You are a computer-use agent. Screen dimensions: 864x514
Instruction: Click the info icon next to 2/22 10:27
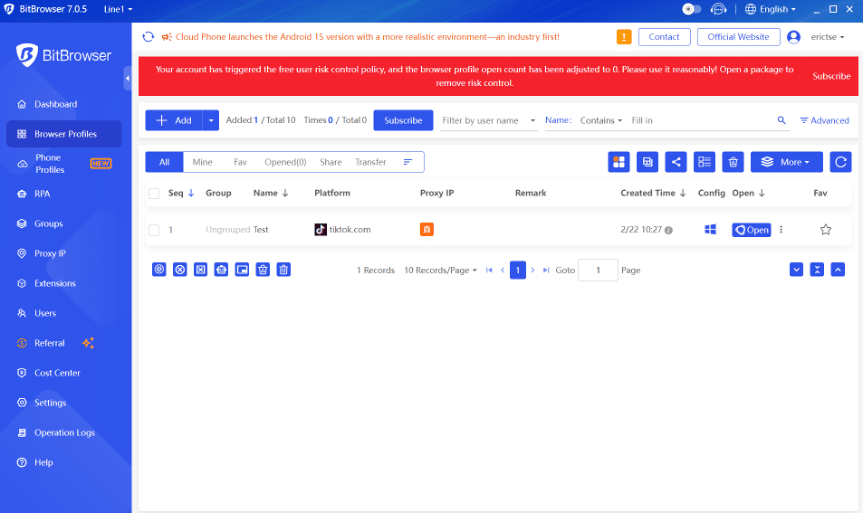(x=668, y=230)
